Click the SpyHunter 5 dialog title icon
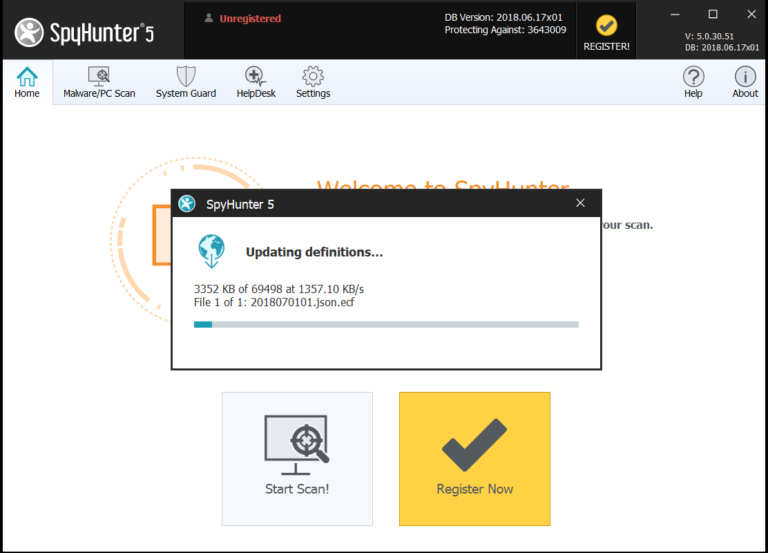The image size is (768, 553). click(x=187, y=204)
